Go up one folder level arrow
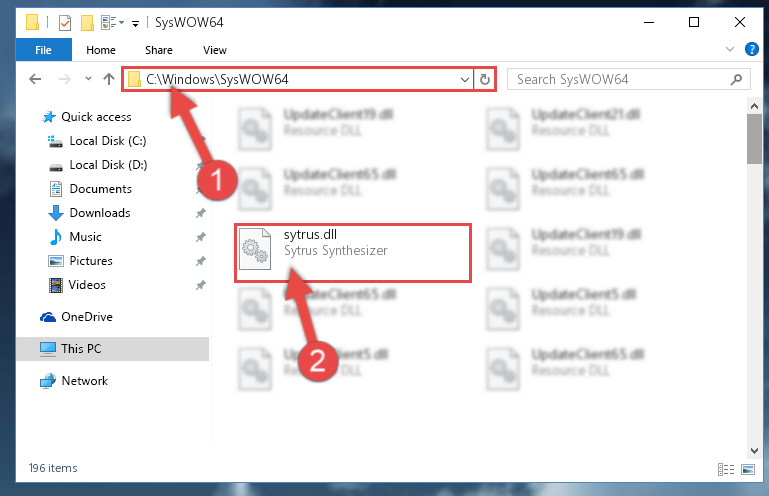 (x=109, y=79)
